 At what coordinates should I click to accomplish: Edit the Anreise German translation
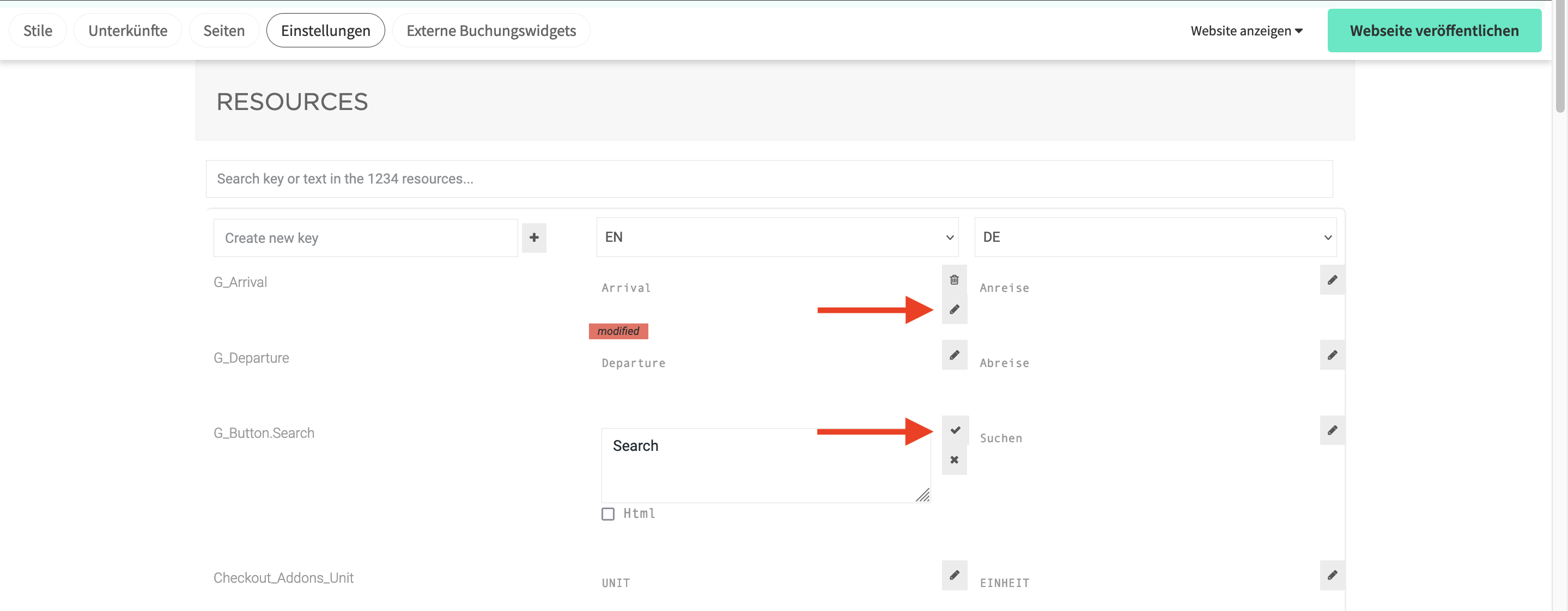(x=1333, y=280)
